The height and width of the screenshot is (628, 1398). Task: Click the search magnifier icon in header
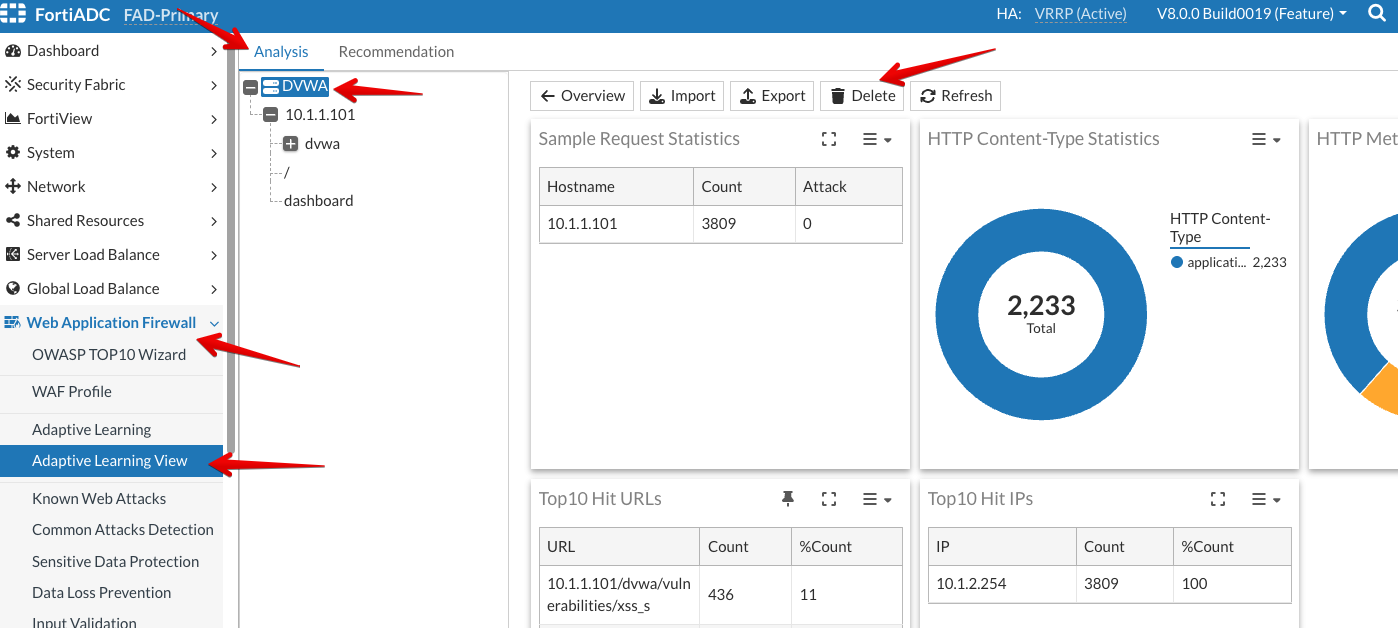click(1376, 14)
